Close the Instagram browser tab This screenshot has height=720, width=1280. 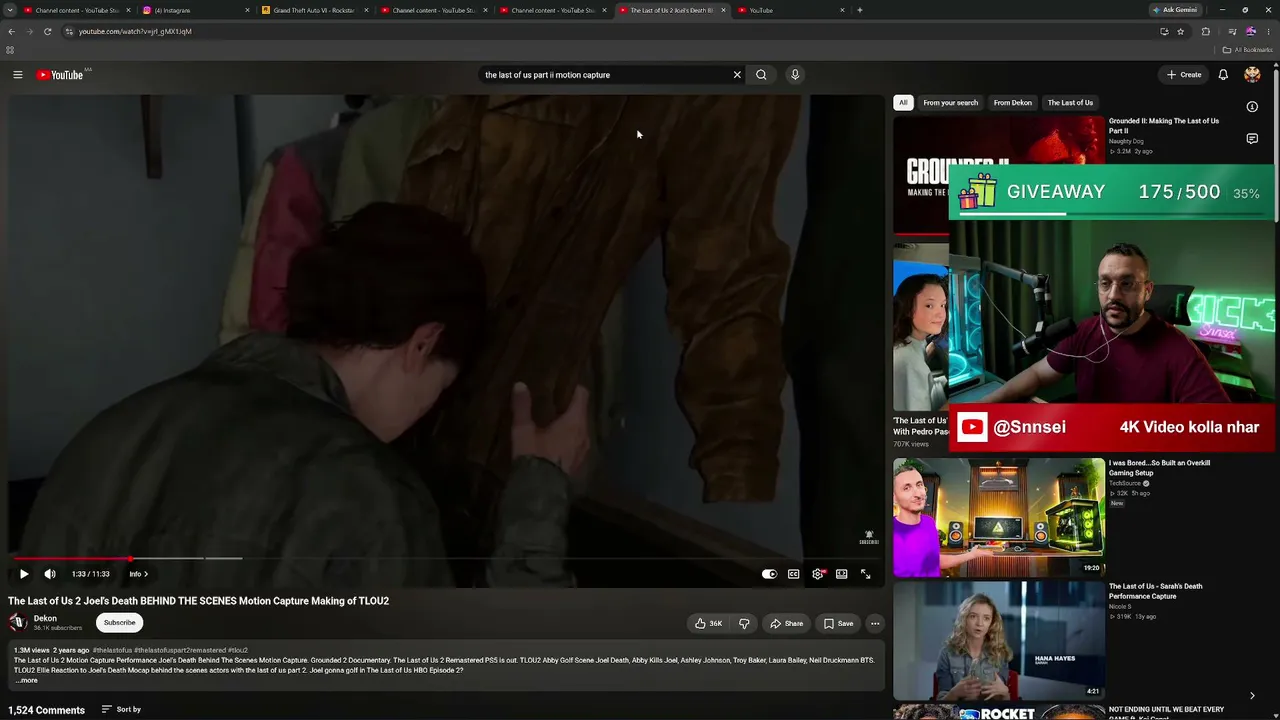pyautogui.click(x=247, y=10)
